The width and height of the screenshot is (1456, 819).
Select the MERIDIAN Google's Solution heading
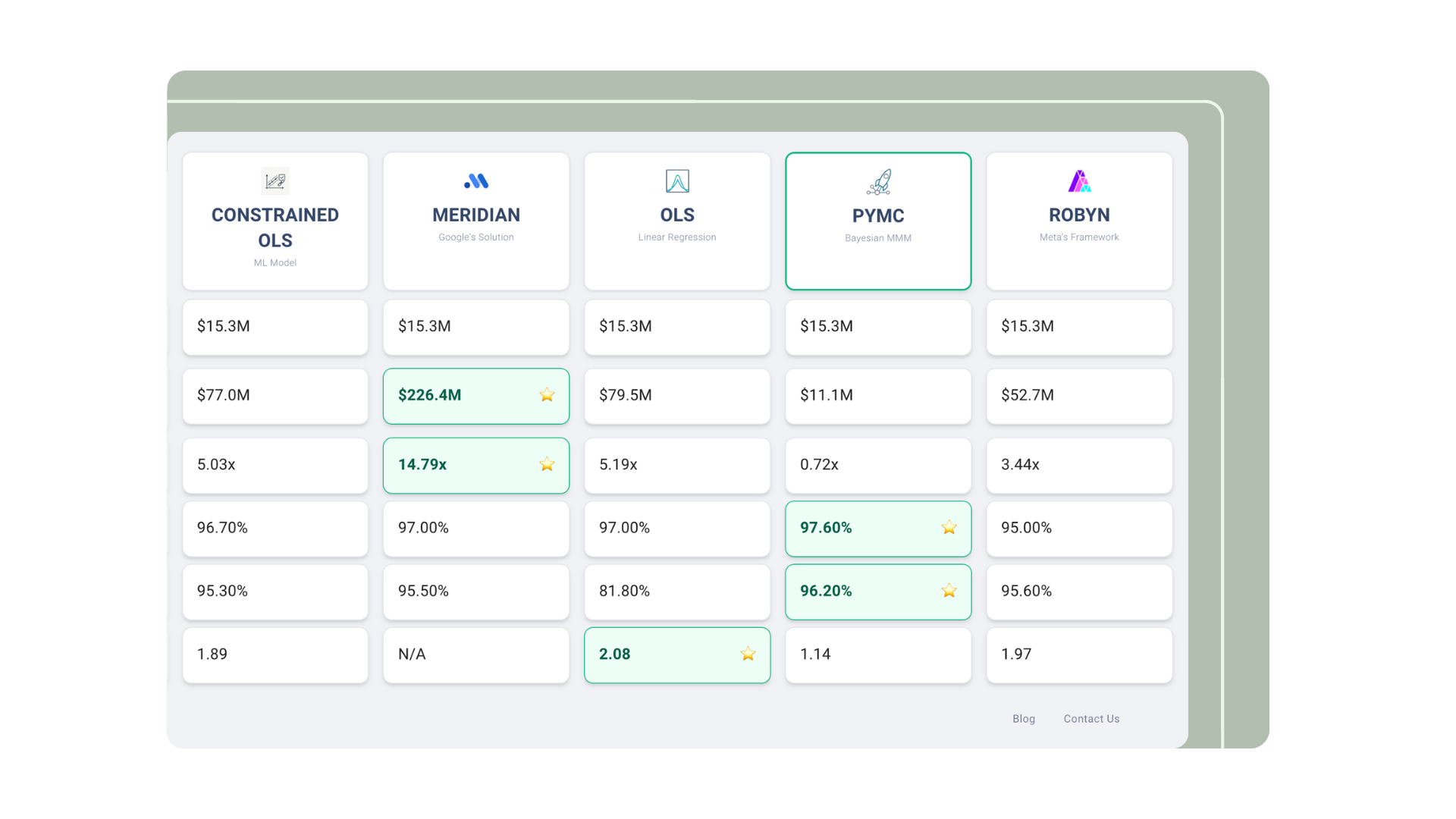point(476,215)
